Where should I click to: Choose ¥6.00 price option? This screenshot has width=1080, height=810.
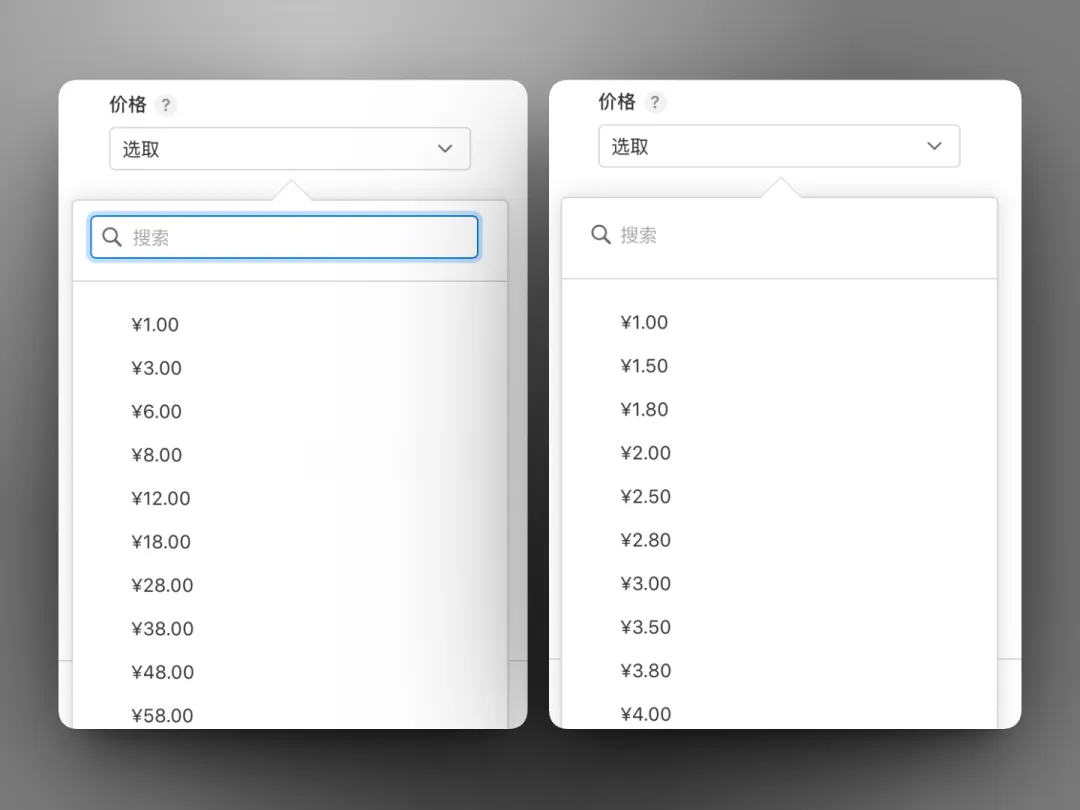pyautogui.click(x=156, y=411)
